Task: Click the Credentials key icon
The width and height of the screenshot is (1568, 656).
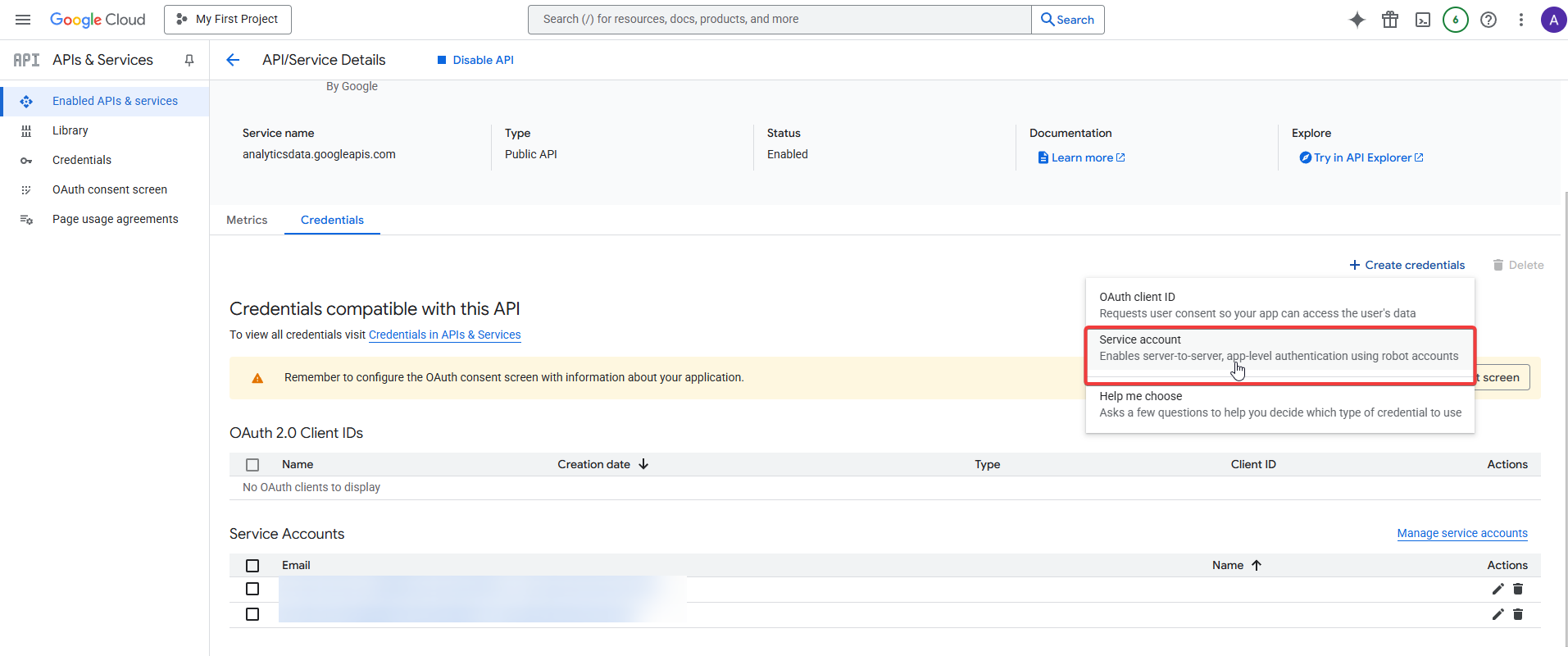Action: (x=26, y=161)
